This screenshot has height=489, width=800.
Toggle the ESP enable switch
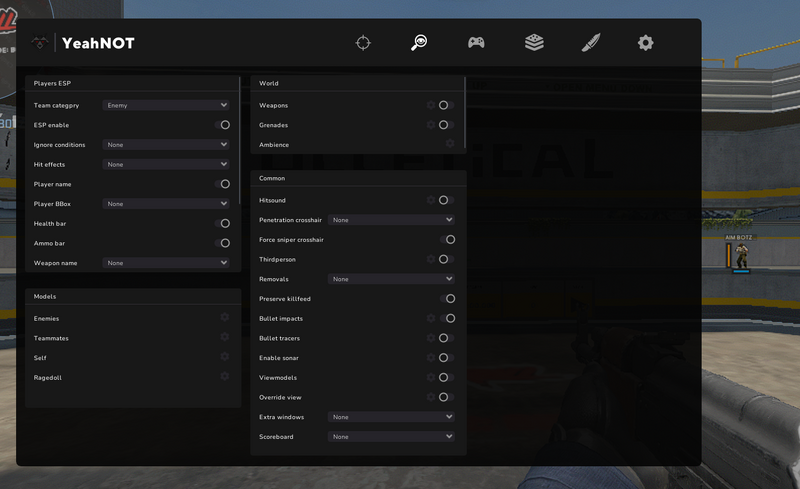coord(222,125)
